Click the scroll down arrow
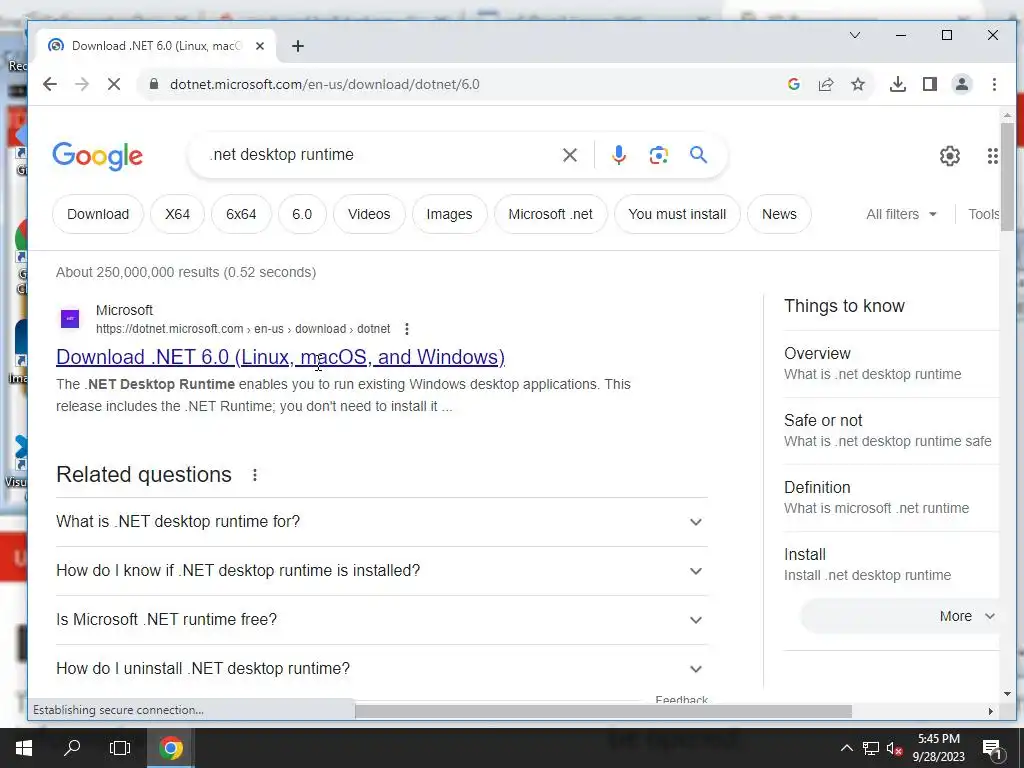The image size is (1024, 768). pos(1007,694)
